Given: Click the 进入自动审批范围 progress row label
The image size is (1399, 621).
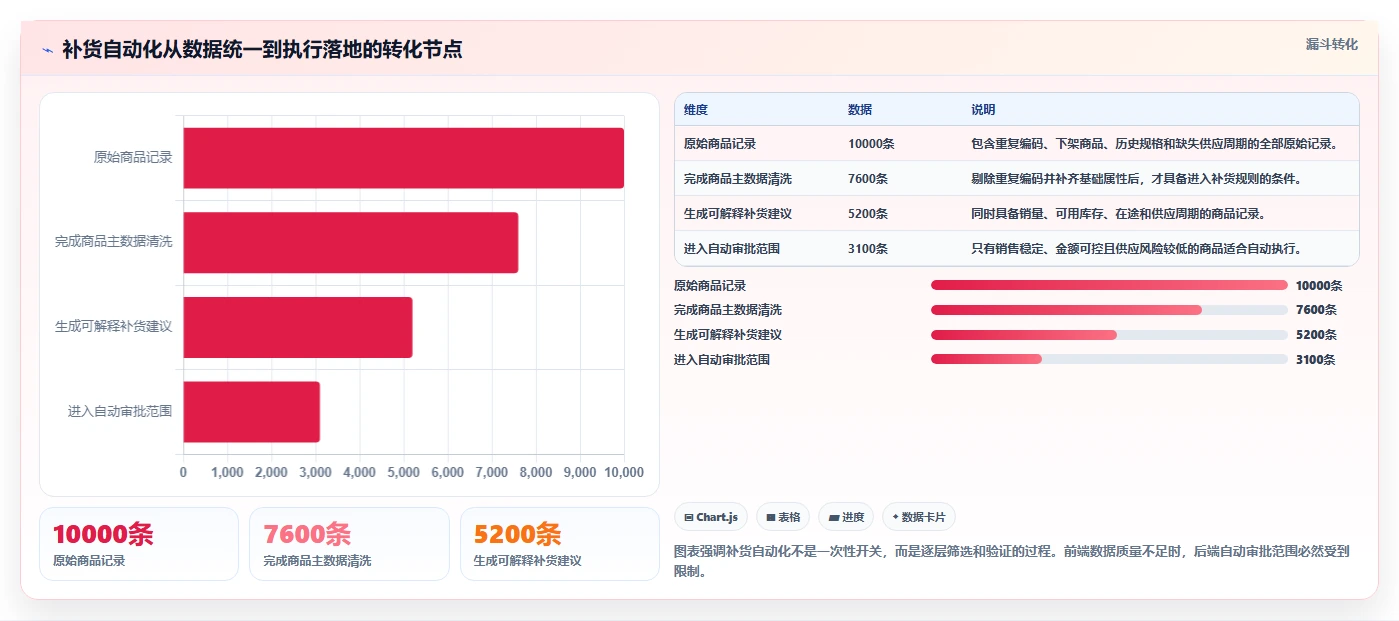Looking at the screenshot, I should [x=722, y=360].
